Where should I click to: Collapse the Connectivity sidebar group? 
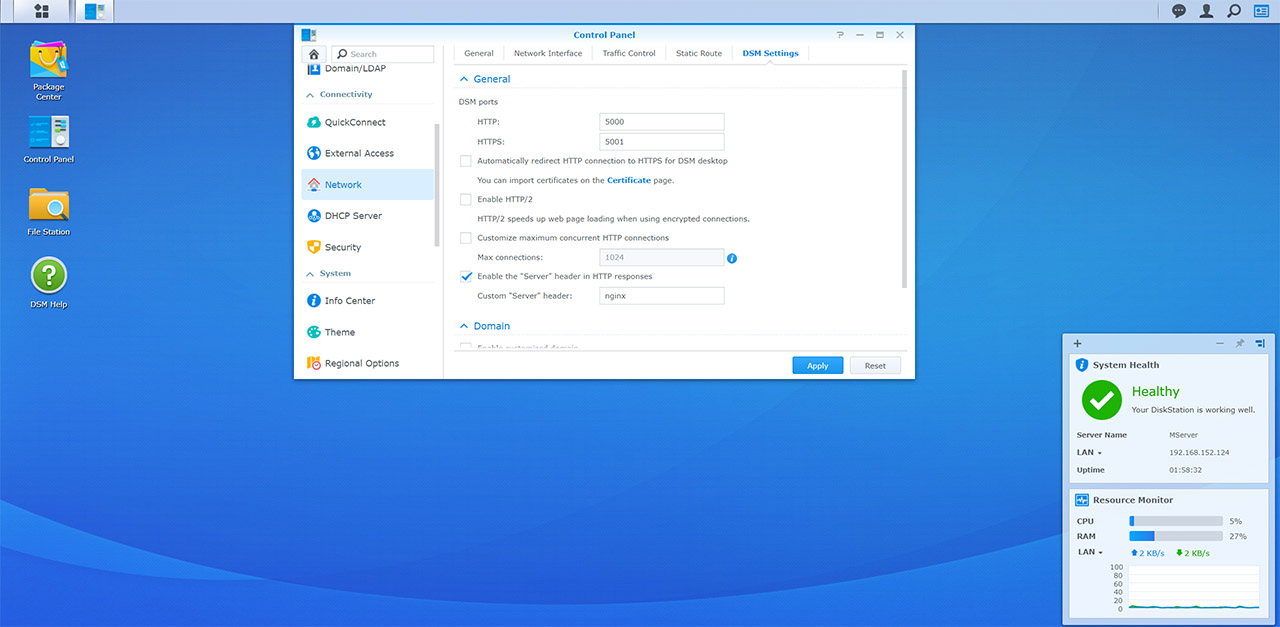[x=309, y=95]
